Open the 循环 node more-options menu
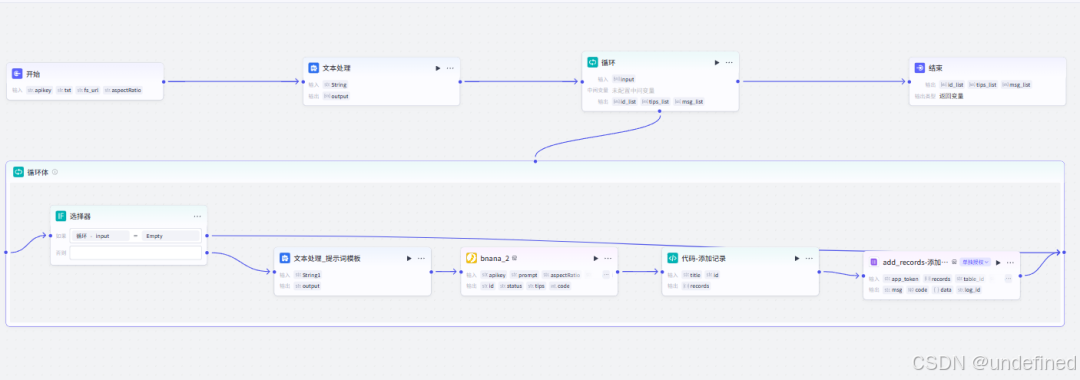This screenshot has width=1080, height=380. coord(729,62)
